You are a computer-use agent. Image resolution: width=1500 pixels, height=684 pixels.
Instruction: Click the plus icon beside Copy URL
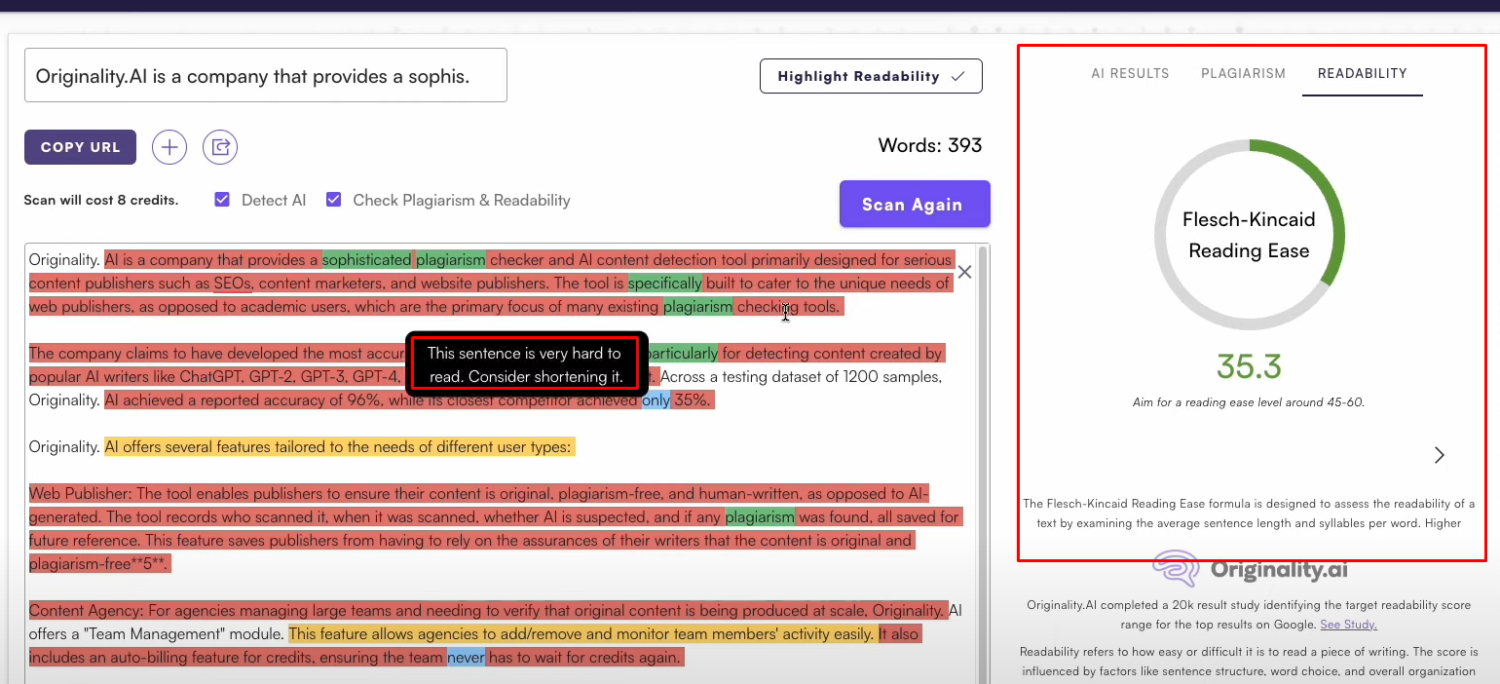(170, 148)
